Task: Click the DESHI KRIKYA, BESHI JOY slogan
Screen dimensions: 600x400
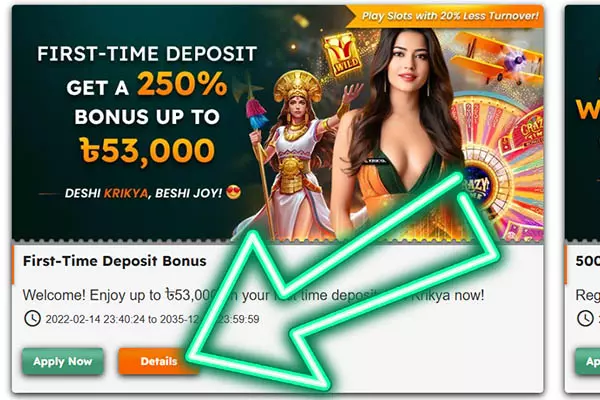Action: 143,193
